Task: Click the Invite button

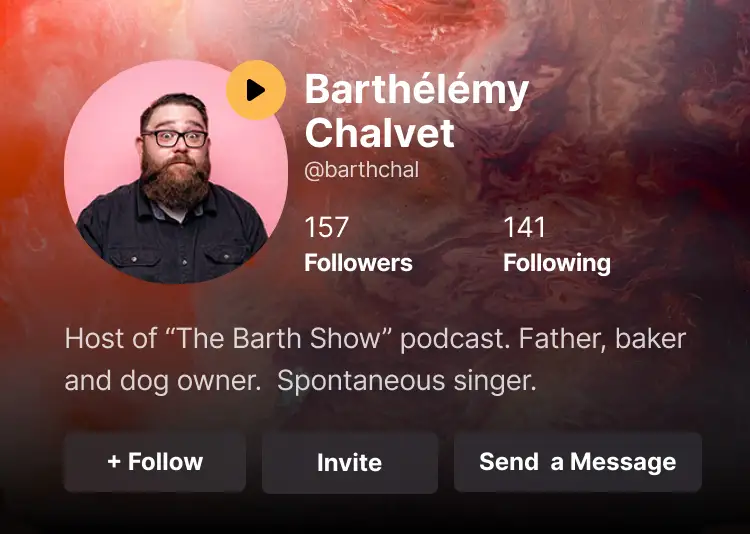Action: (350, 463)
